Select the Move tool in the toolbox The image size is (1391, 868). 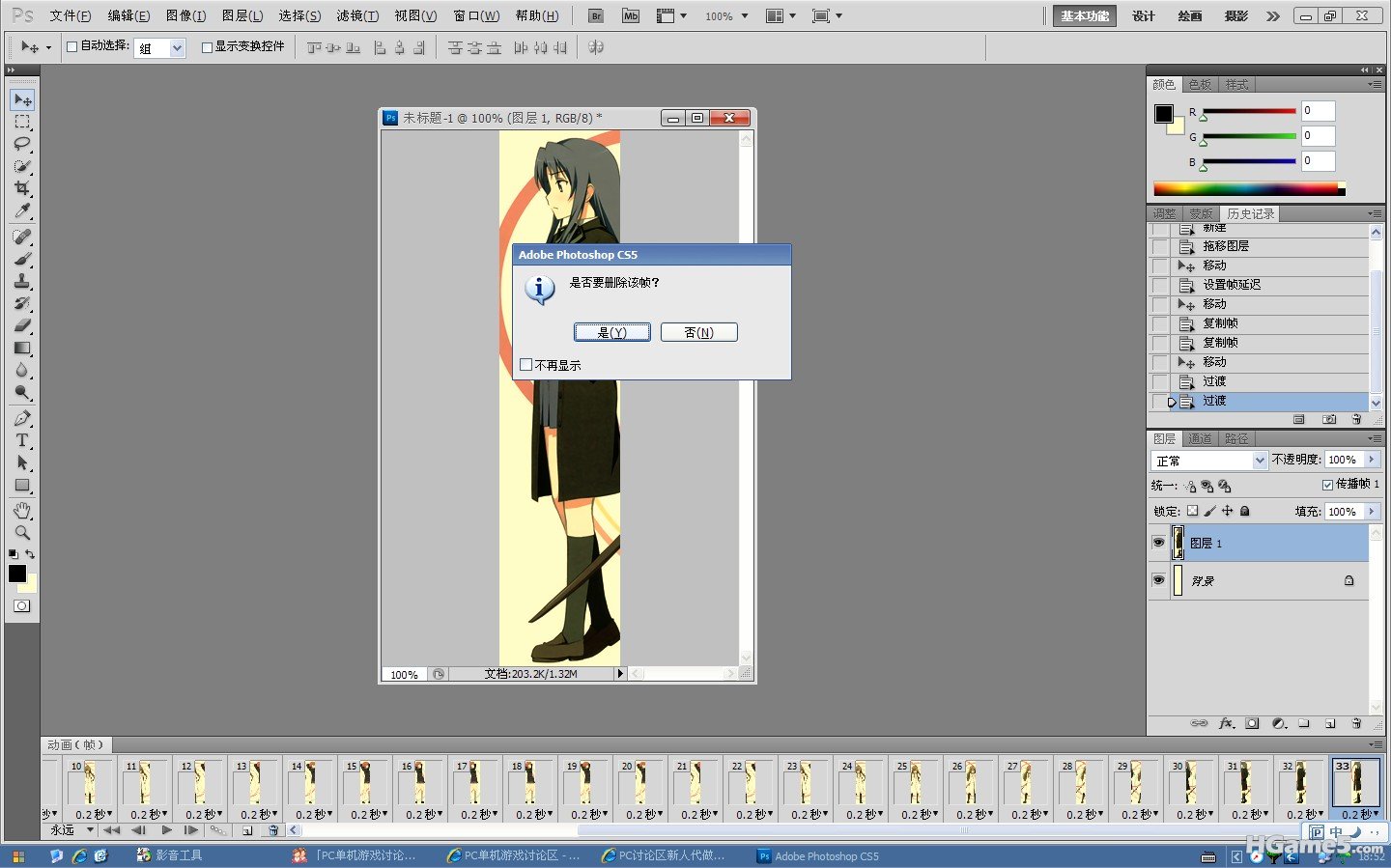point(22,99)
